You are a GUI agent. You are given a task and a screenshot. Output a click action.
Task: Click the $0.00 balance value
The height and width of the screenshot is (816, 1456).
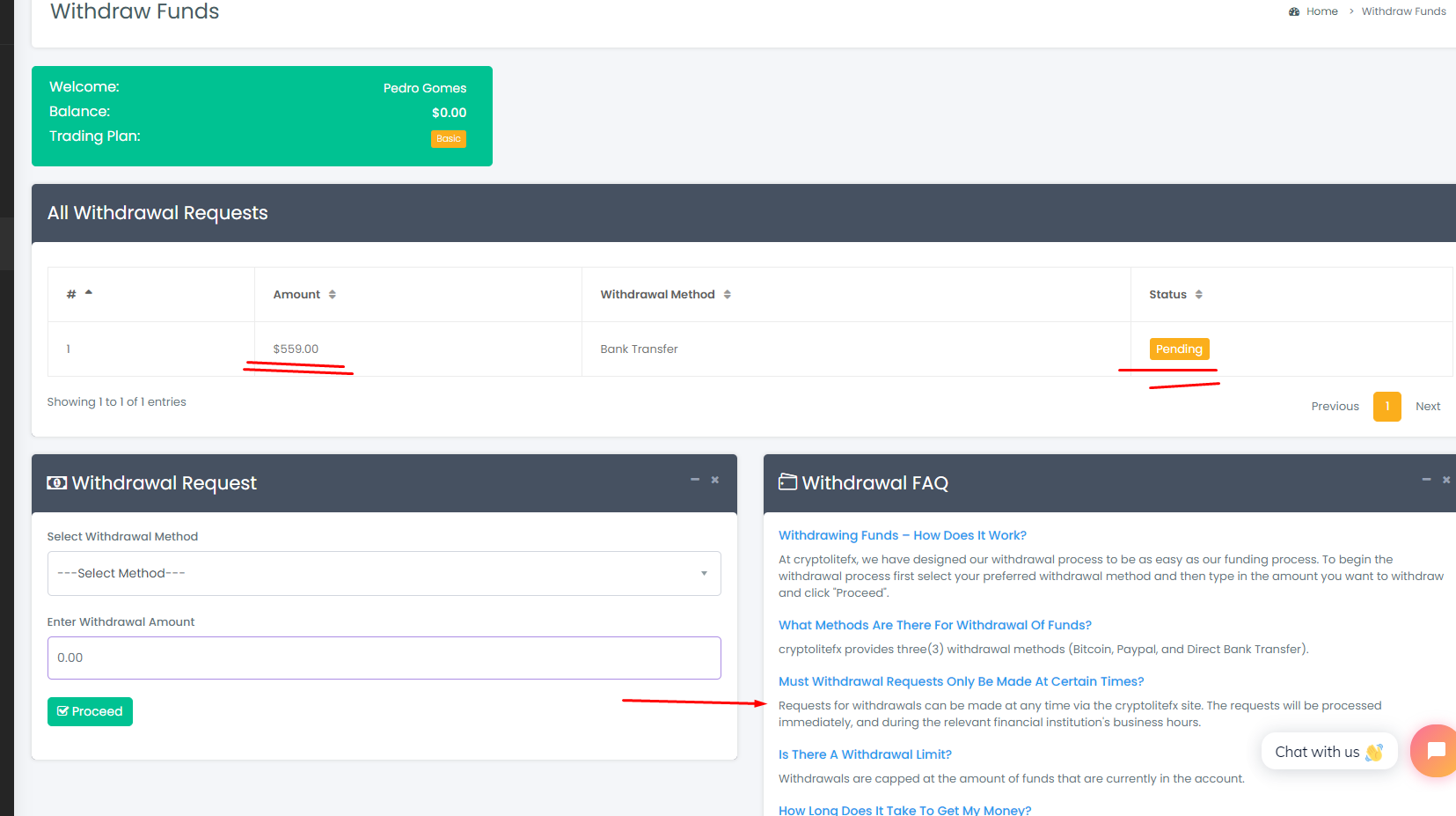tap(449, 113)
